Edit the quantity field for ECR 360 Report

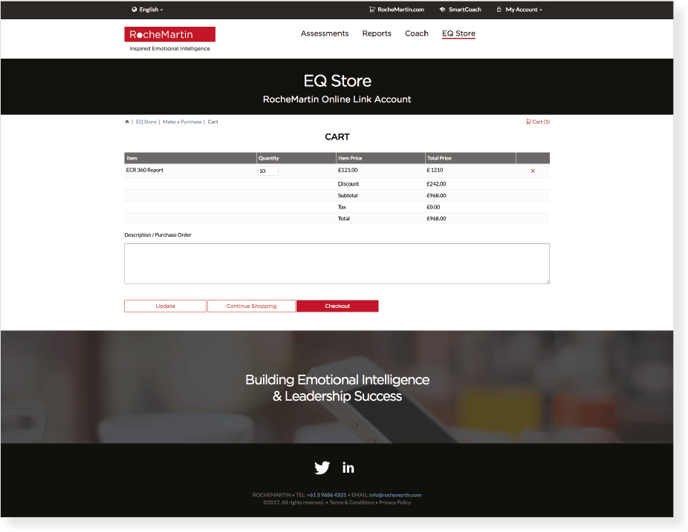pos(268,171)
